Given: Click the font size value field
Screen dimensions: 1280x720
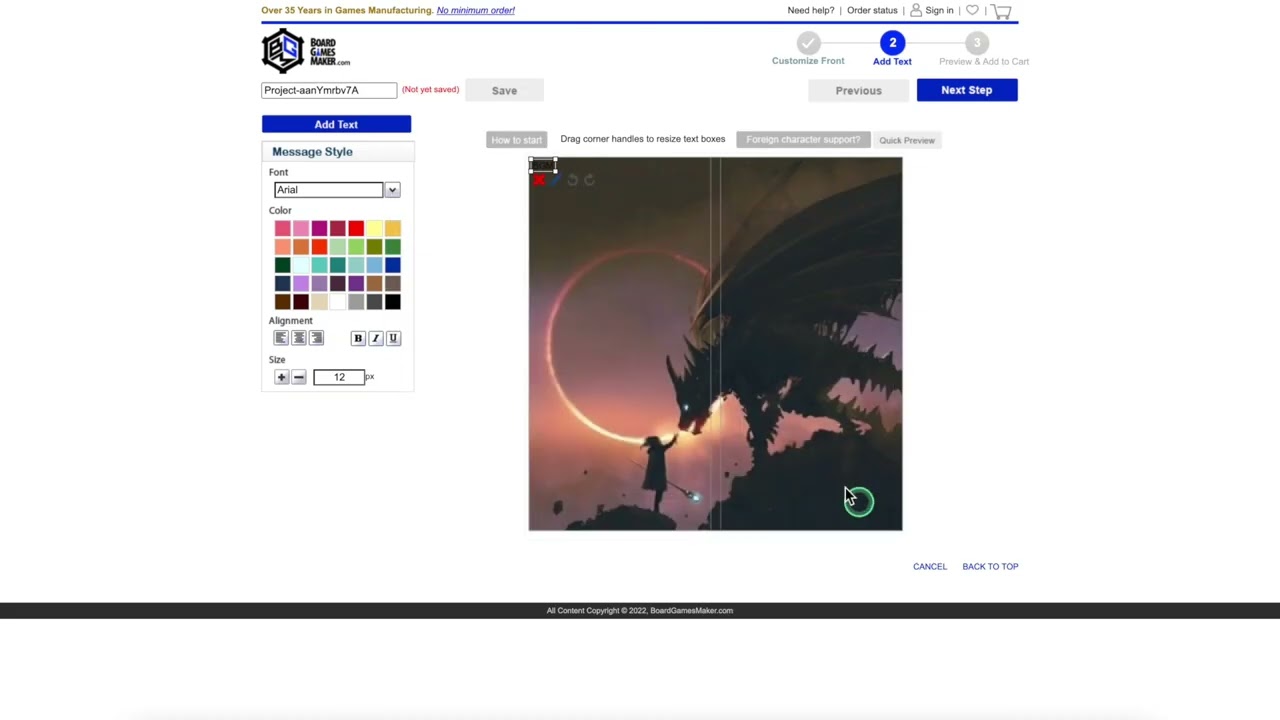Looking at the screenshot, I should [339, 377].
